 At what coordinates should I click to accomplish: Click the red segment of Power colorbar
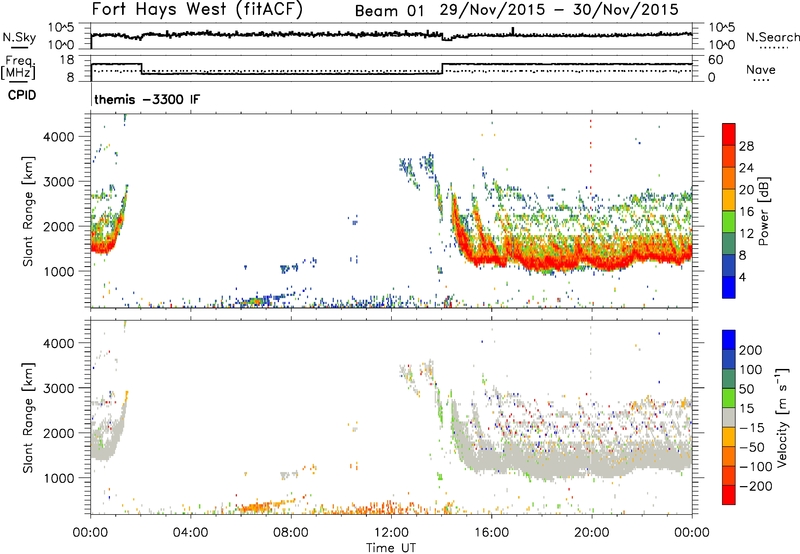[729, 135]
